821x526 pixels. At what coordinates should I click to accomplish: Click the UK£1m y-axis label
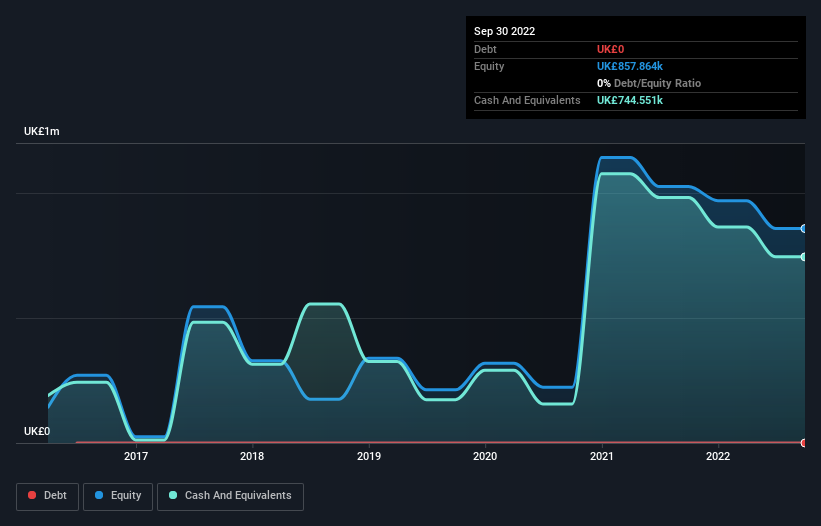41,131
